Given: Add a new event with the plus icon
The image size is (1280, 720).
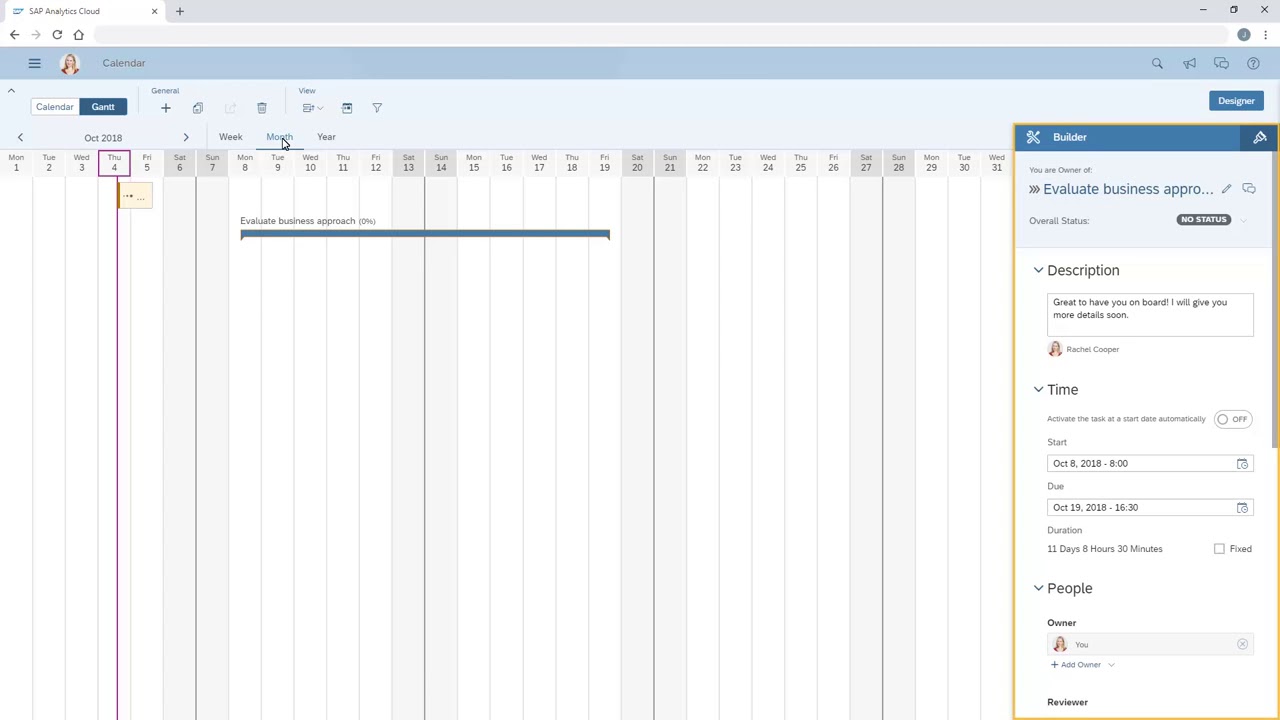Looking at the screenshot, I should 166,108.
